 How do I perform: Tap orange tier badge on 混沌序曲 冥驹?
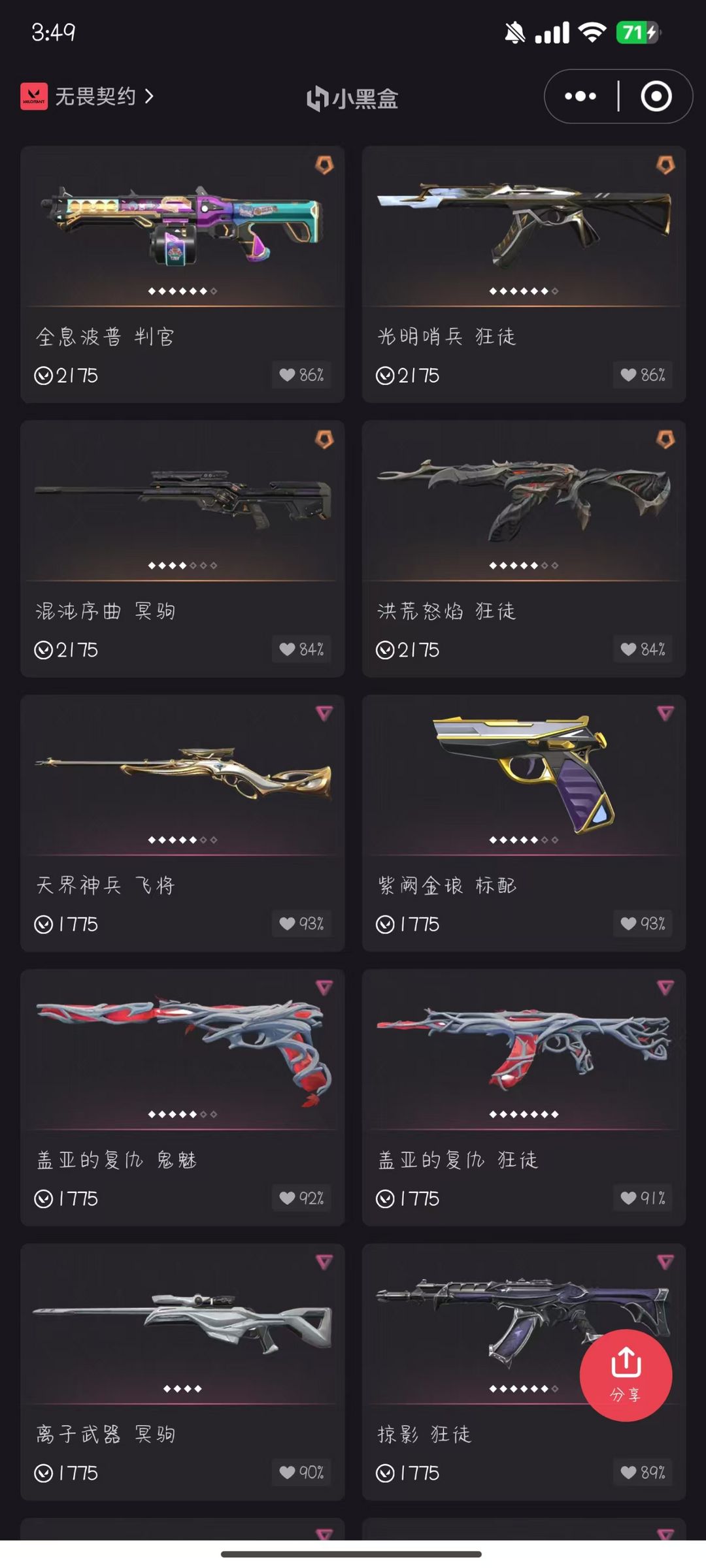324,439
